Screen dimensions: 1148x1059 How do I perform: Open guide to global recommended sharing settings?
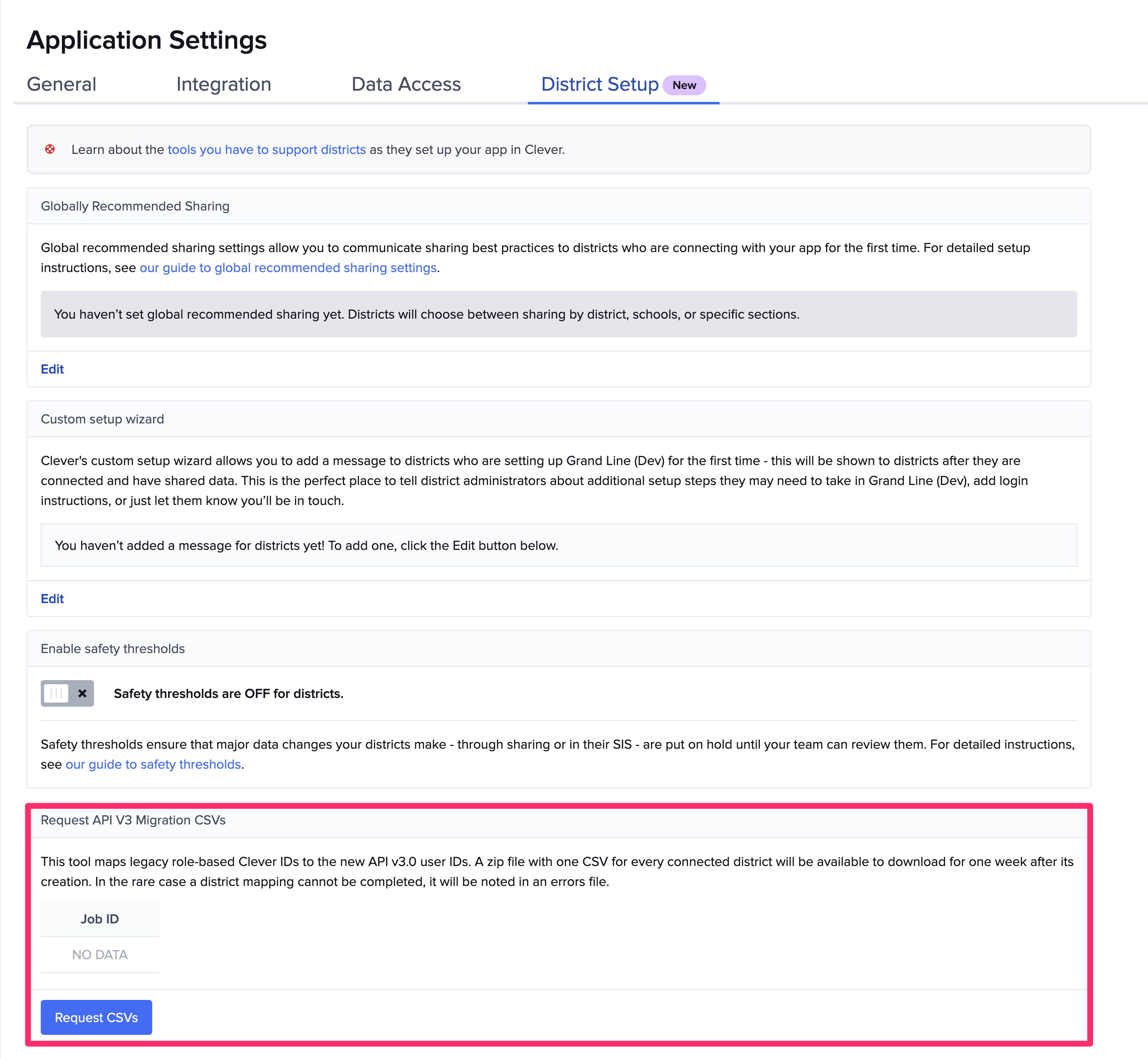[x=288, y=267]
